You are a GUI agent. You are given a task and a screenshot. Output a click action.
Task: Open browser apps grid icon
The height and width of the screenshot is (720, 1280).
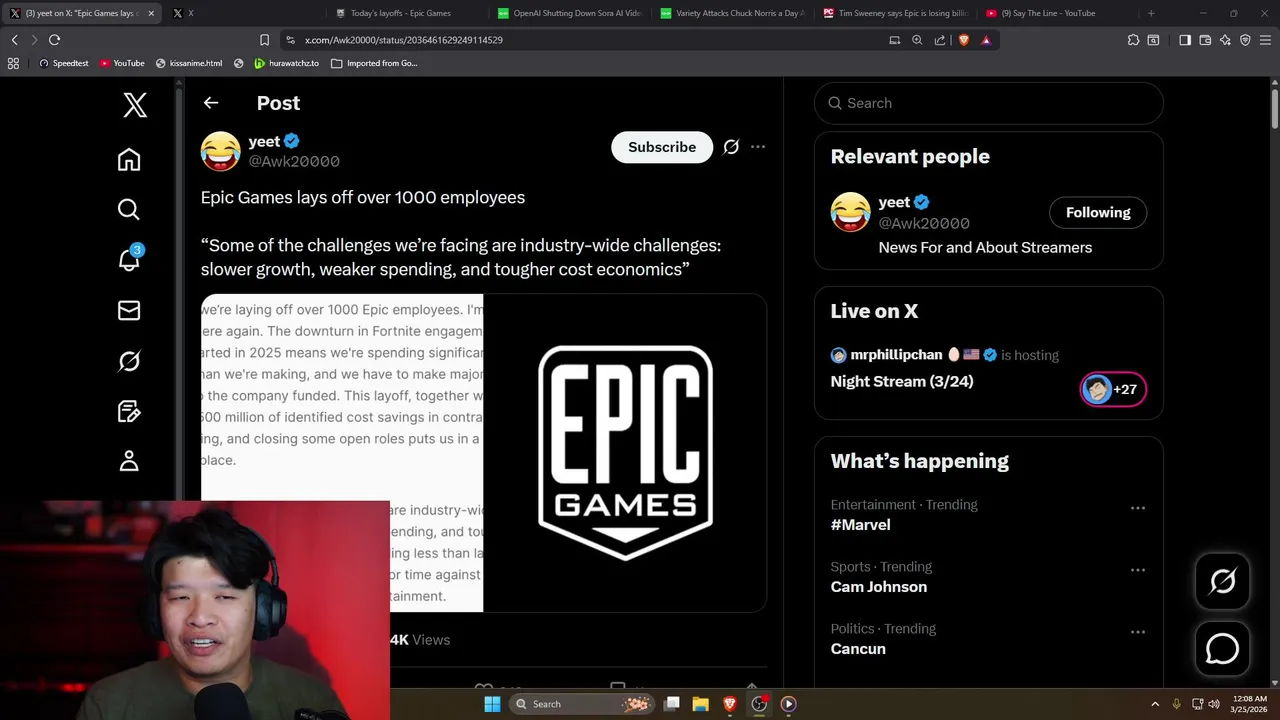(x=13, y=63)
